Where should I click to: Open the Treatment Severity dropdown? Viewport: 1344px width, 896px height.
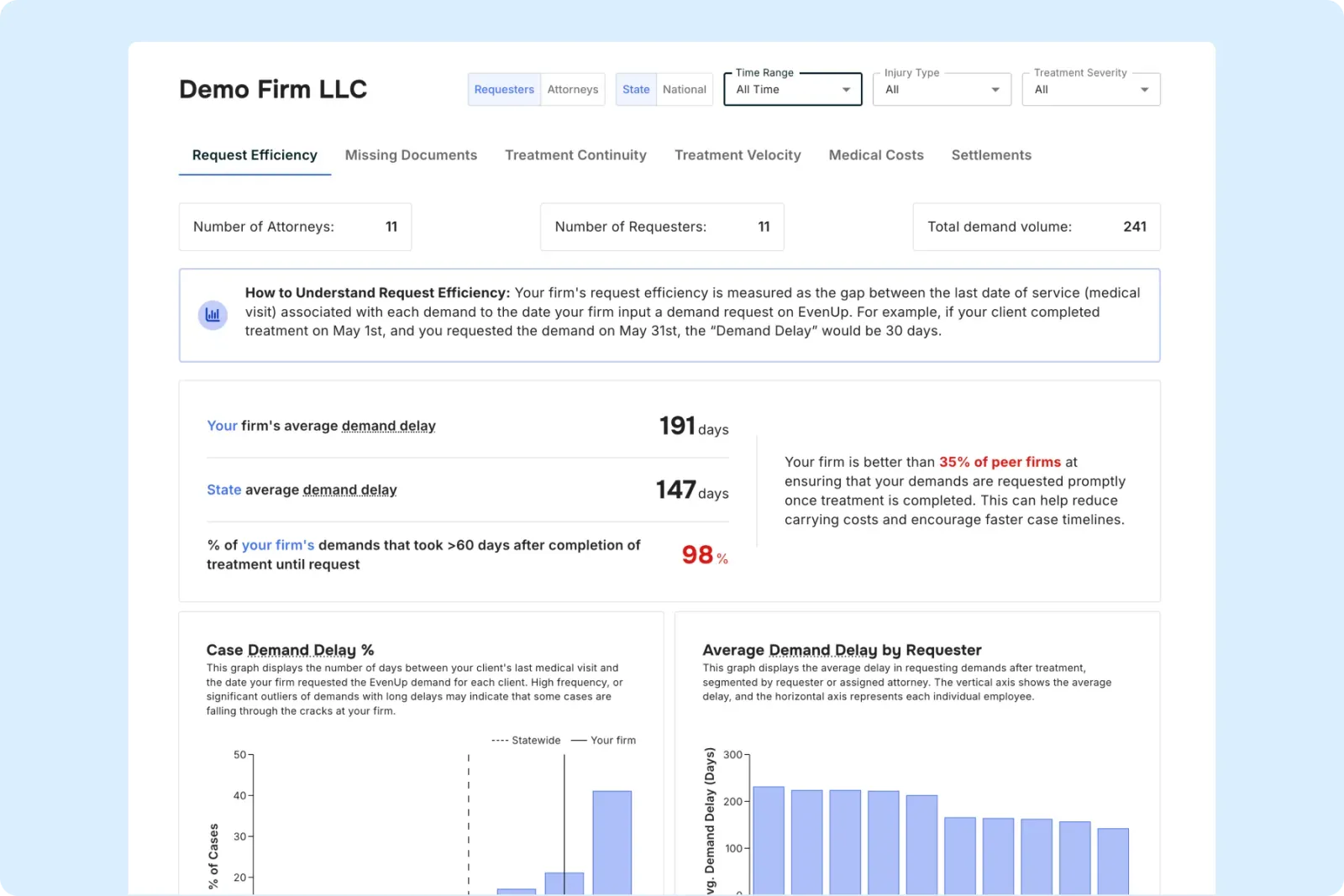[1090, 90]
